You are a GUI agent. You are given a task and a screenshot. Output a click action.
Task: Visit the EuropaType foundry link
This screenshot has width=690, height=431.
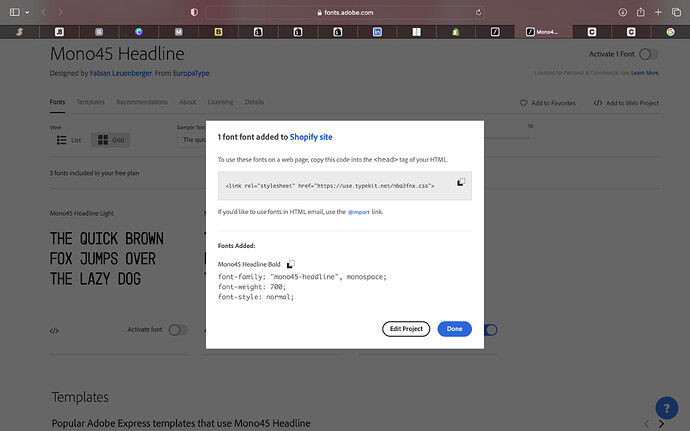point(191,73)
